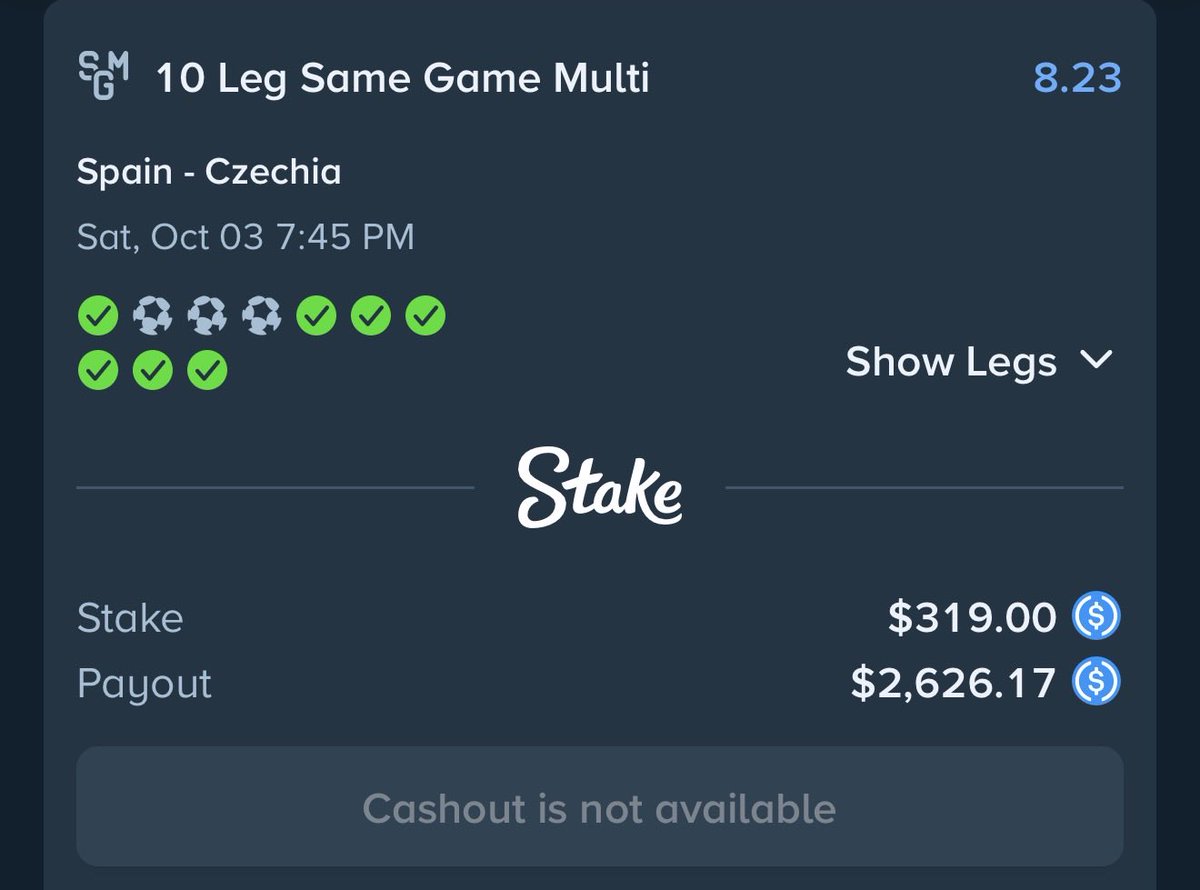Click the last green checkmark in the lower row
This screenshot has height=890, width=1200.
207,370
